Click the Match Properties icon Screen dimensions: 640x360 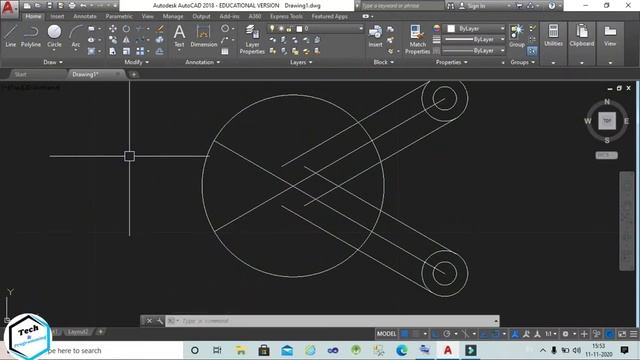click(x=417, y=39)
